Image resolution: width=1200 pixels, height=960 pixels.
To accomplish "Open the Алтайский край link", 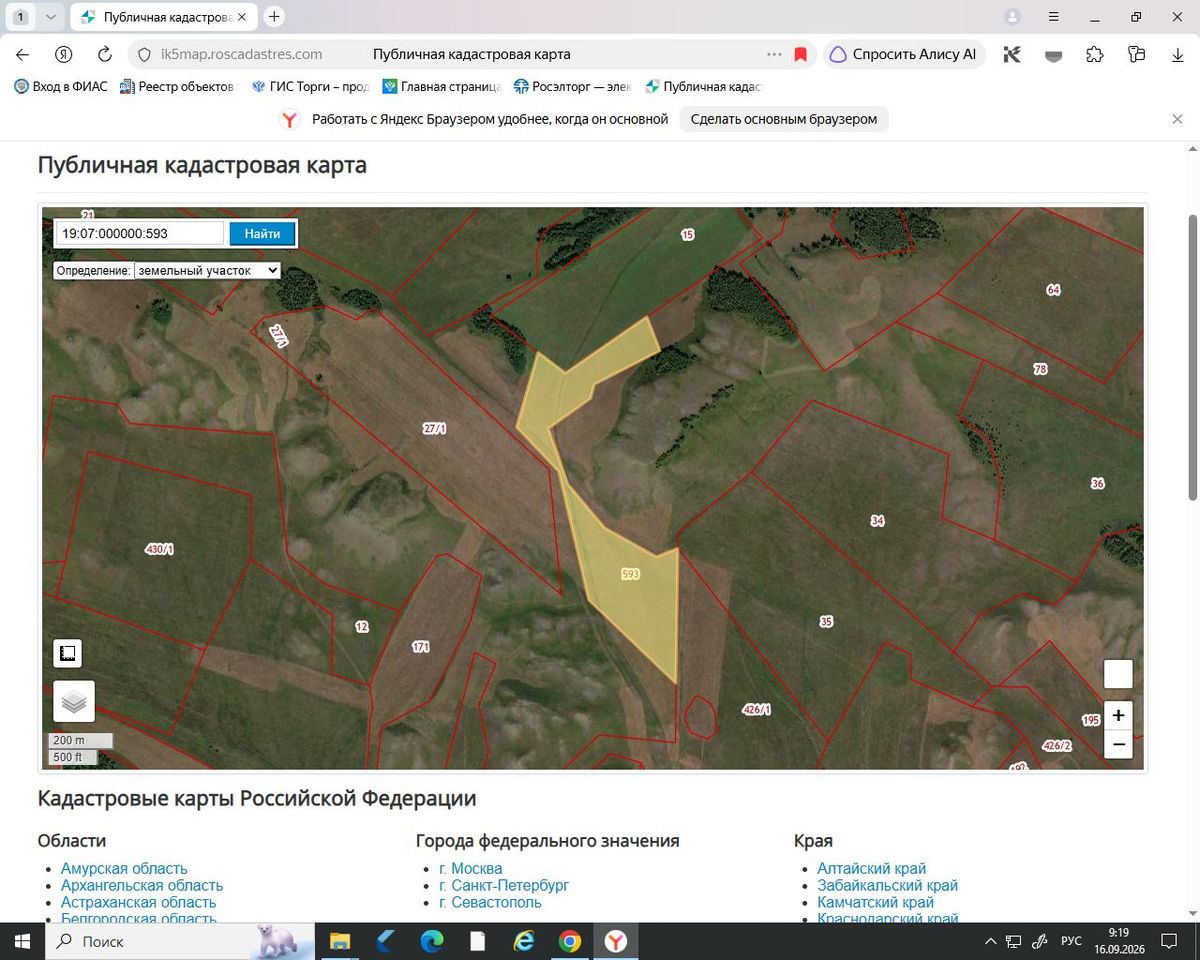I will click(872, 868).
